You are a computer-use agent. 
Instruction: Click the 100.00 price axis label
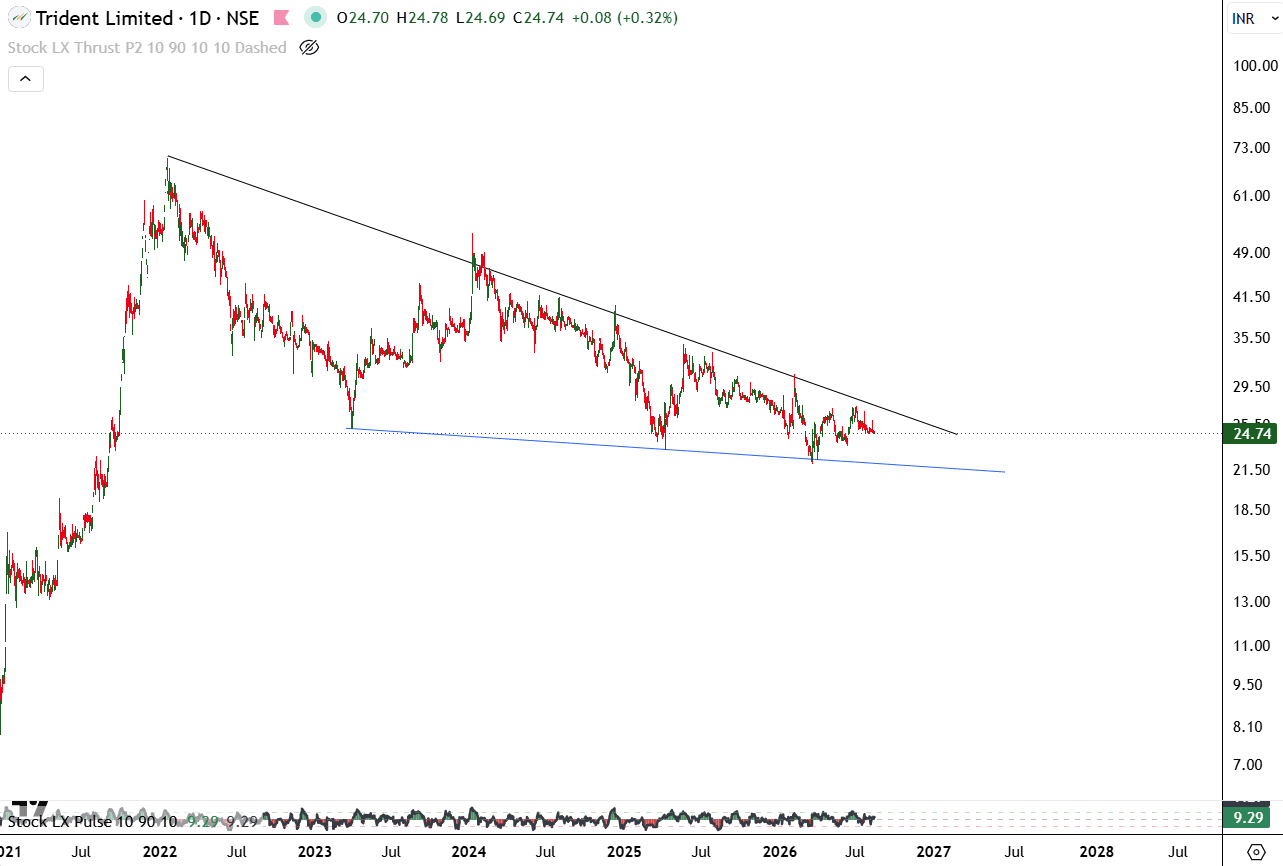point(1255,66)
